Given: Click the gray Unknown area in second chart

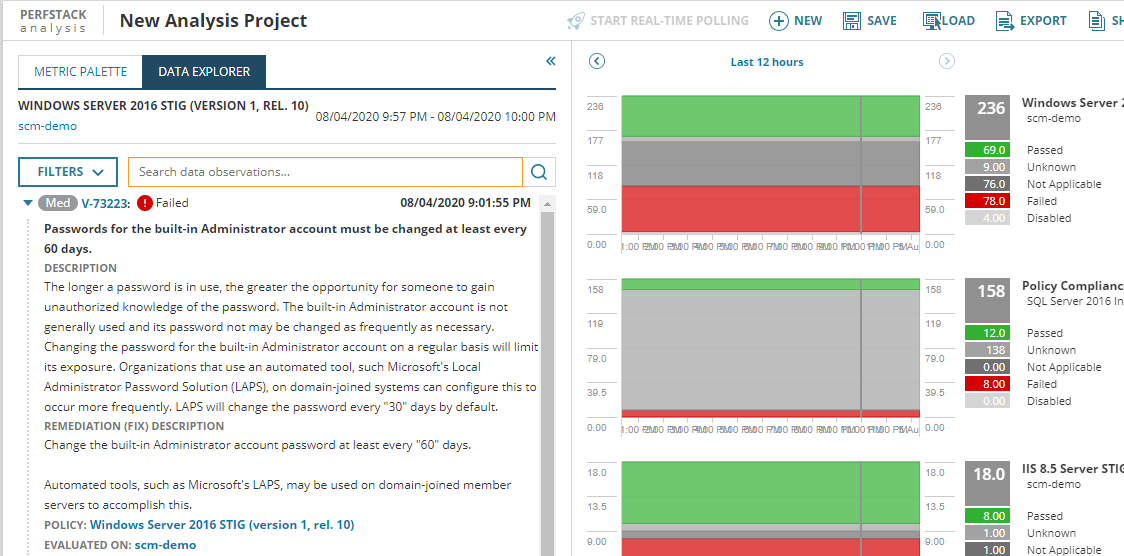Looking at the screenshot, I should coord(771,350).
